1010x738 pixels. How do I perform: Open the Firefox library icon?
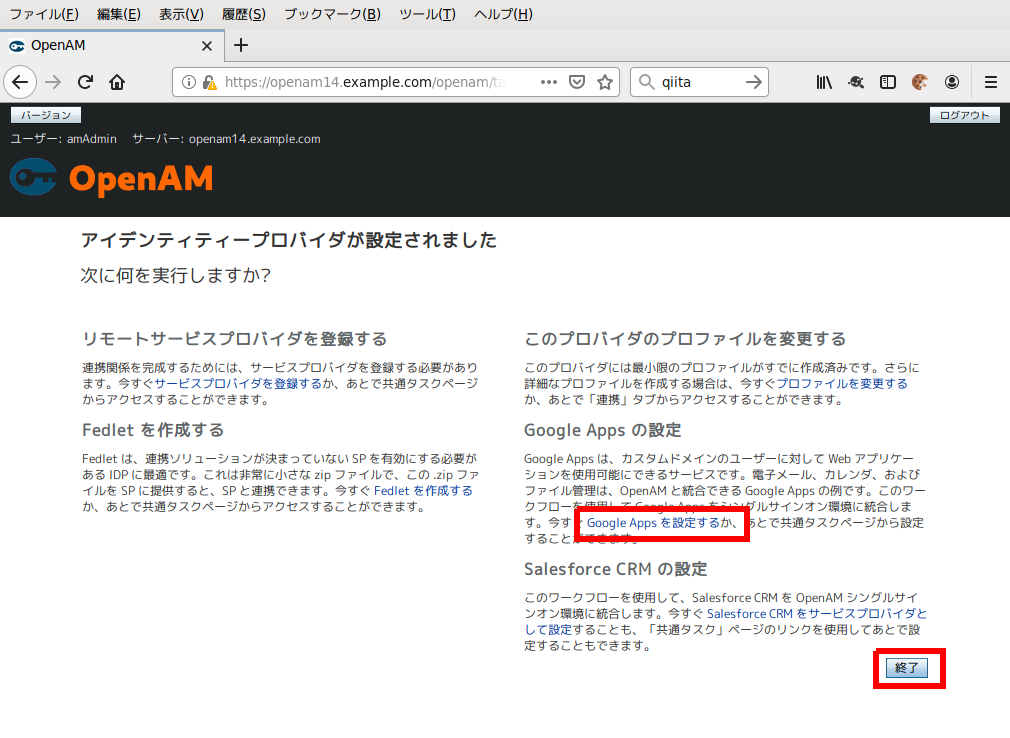coord(824,82)
